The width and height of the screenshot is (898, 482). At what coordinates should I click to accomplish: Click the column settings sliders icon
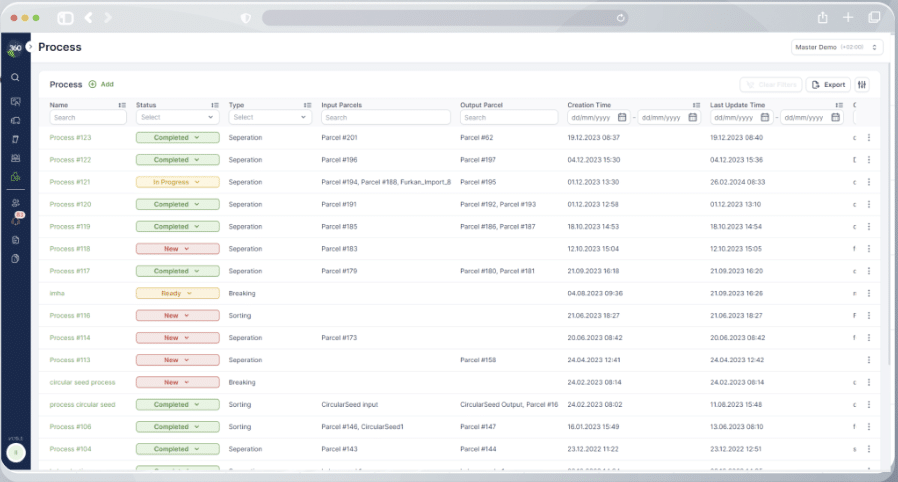coord(863,85)
